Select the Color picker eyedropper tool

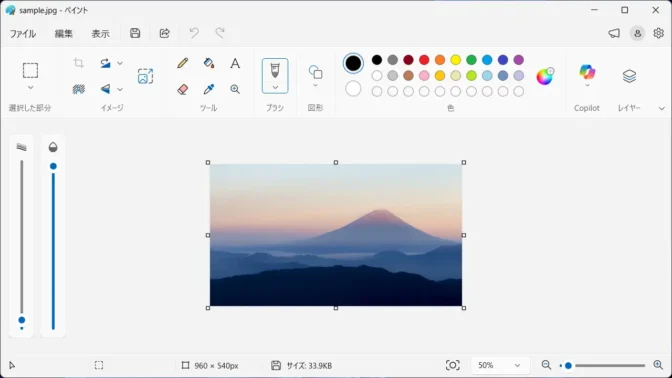pos(209,89)
